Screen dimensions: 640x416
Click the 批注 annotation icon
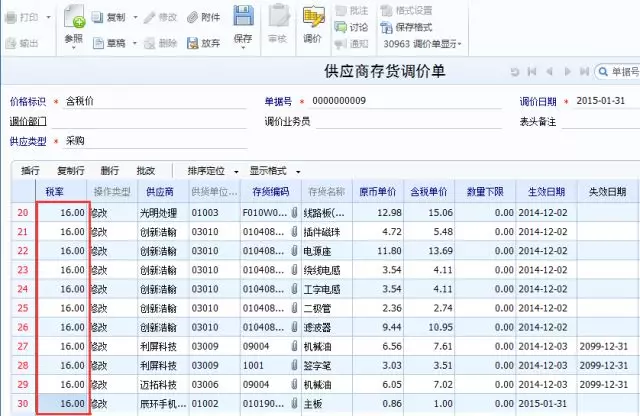coord(340,11)
